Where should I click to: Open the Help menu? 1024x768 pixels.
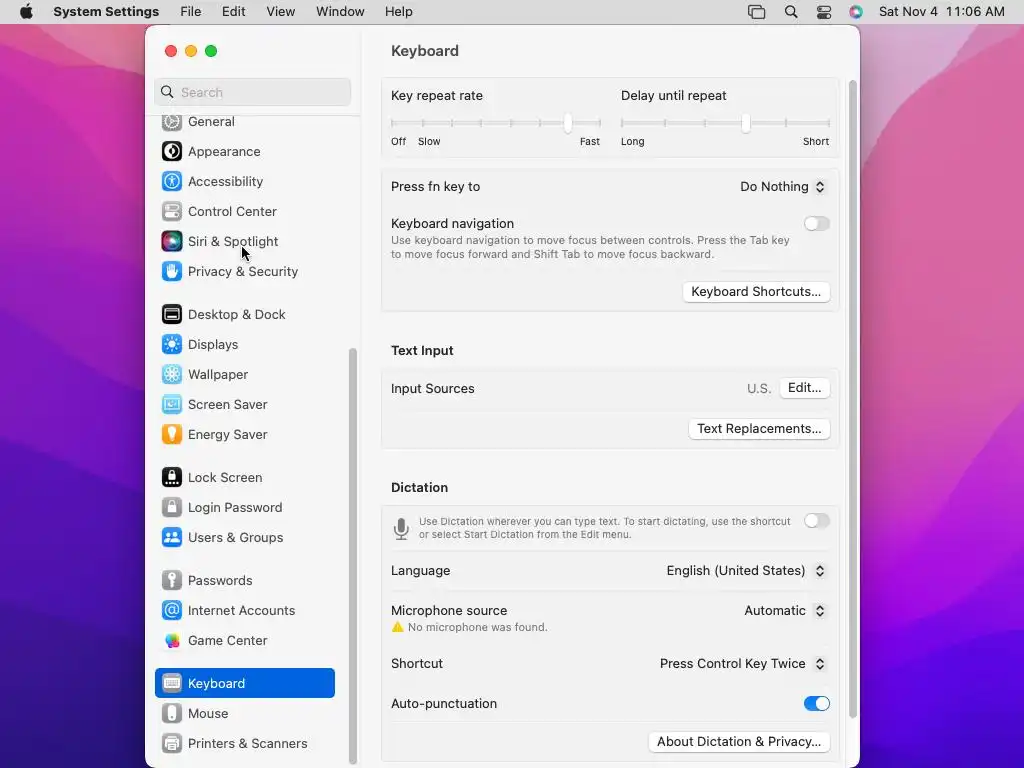point(398,12)
